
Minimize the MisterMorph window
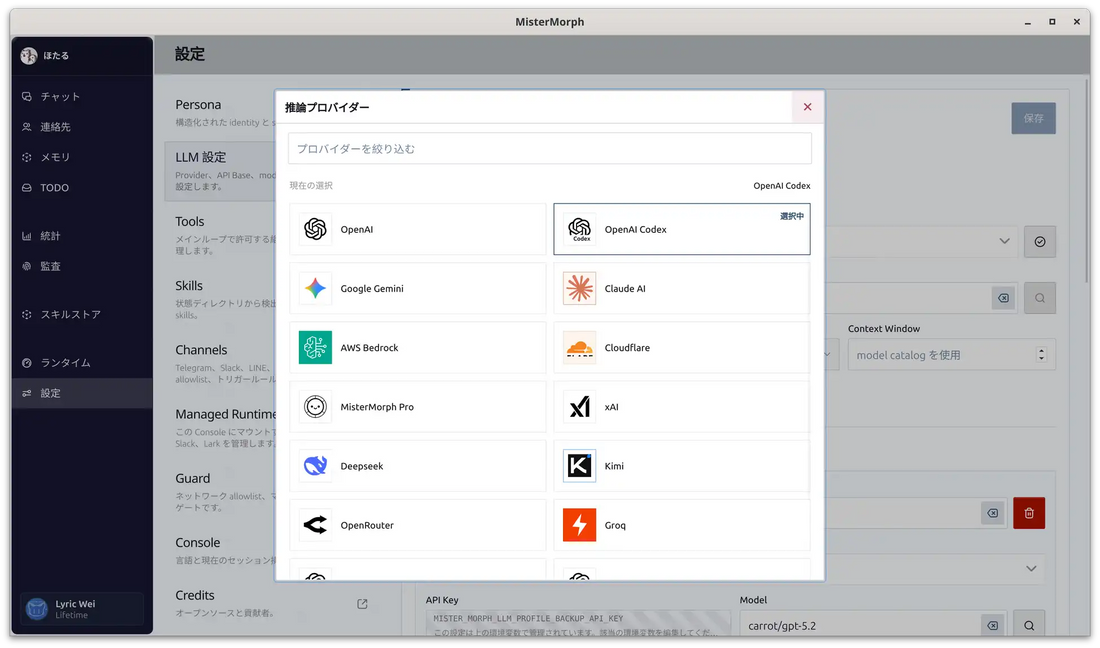1027,22
